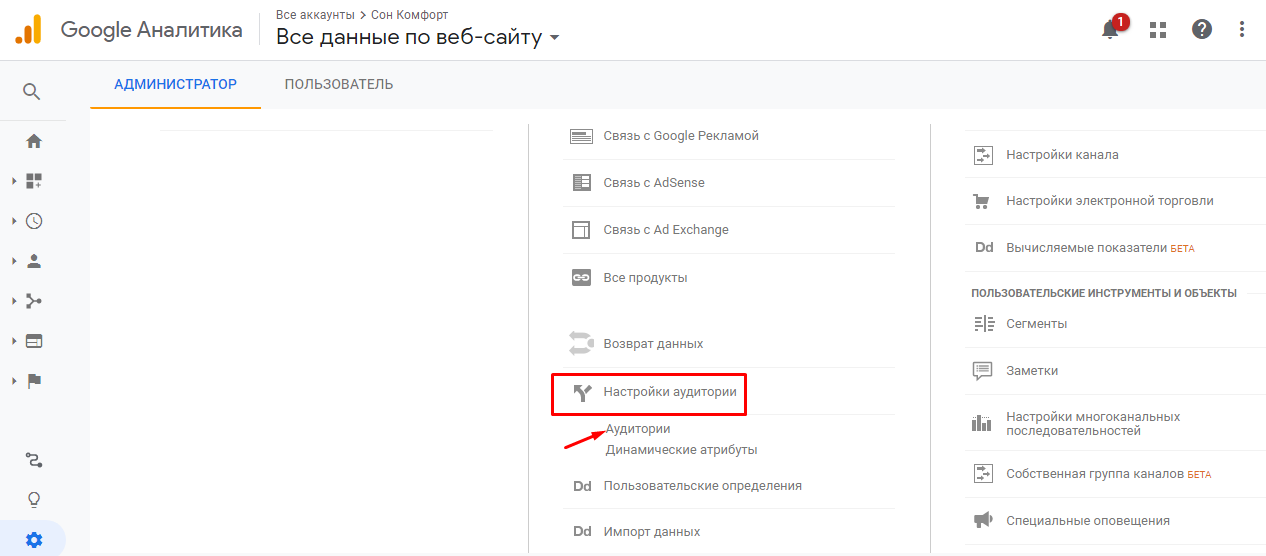Screen dimensions: 1266x556
Task: Open Связь с Google Рекламой
Action: click(680, 136)
